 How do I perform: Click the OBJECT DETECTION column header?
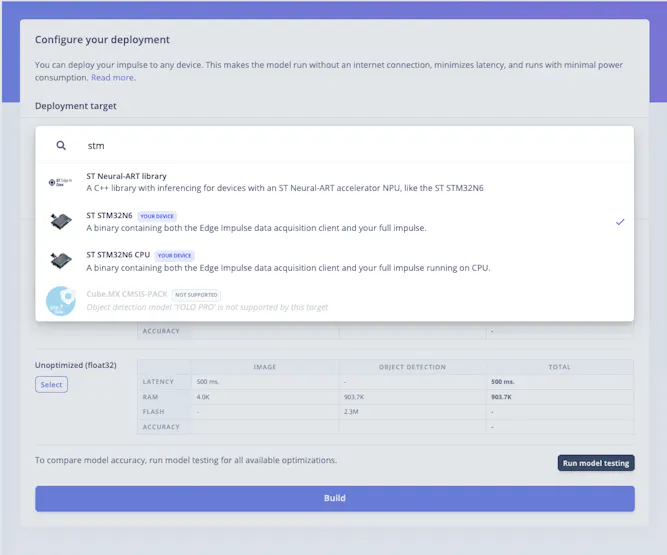click(x=412, y=367)
